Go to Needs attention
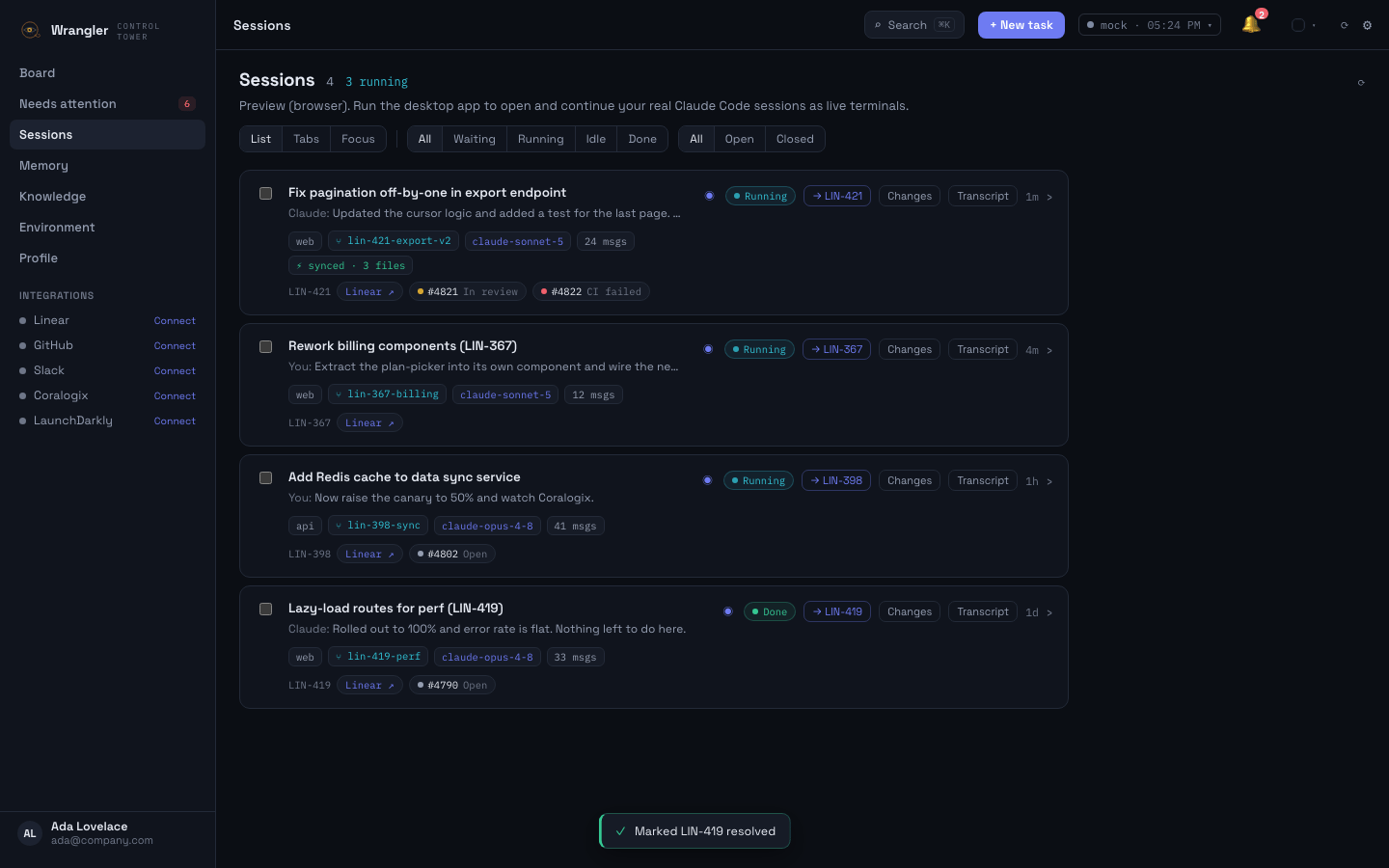Screen dimensions: 1389x868 point(107,103)
